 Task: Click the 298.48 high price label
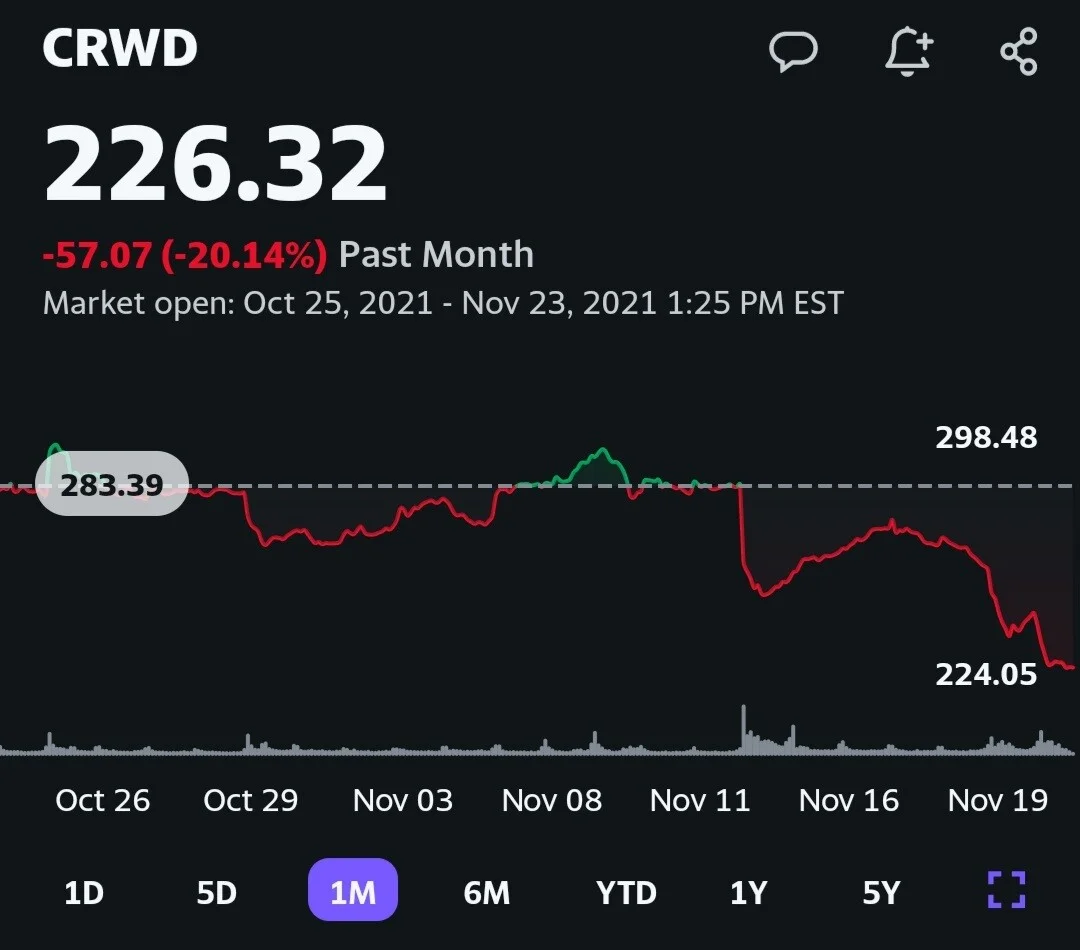[986, 438]
